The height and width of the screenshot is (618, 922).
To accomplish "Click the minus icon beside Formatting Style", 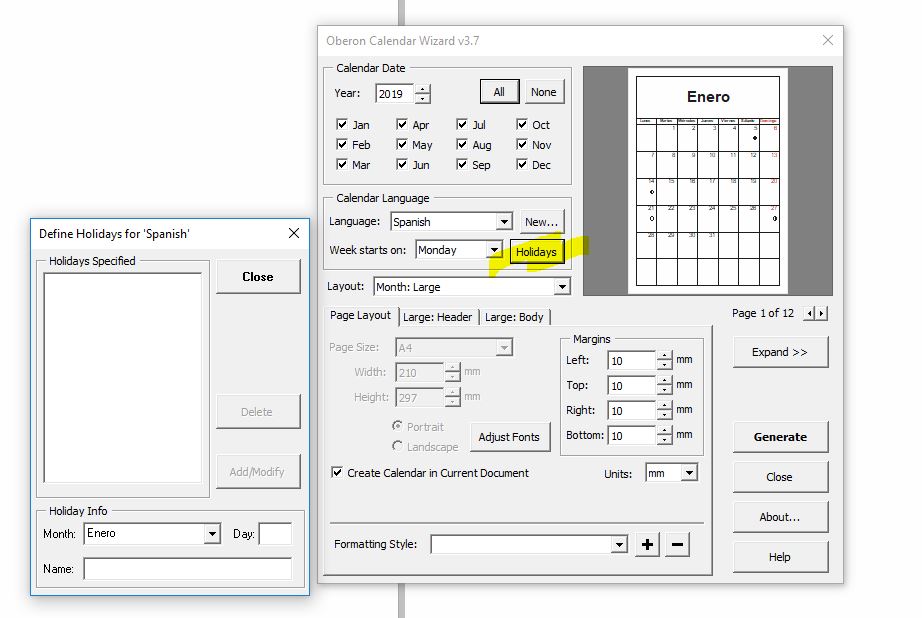I will point(677,544).
